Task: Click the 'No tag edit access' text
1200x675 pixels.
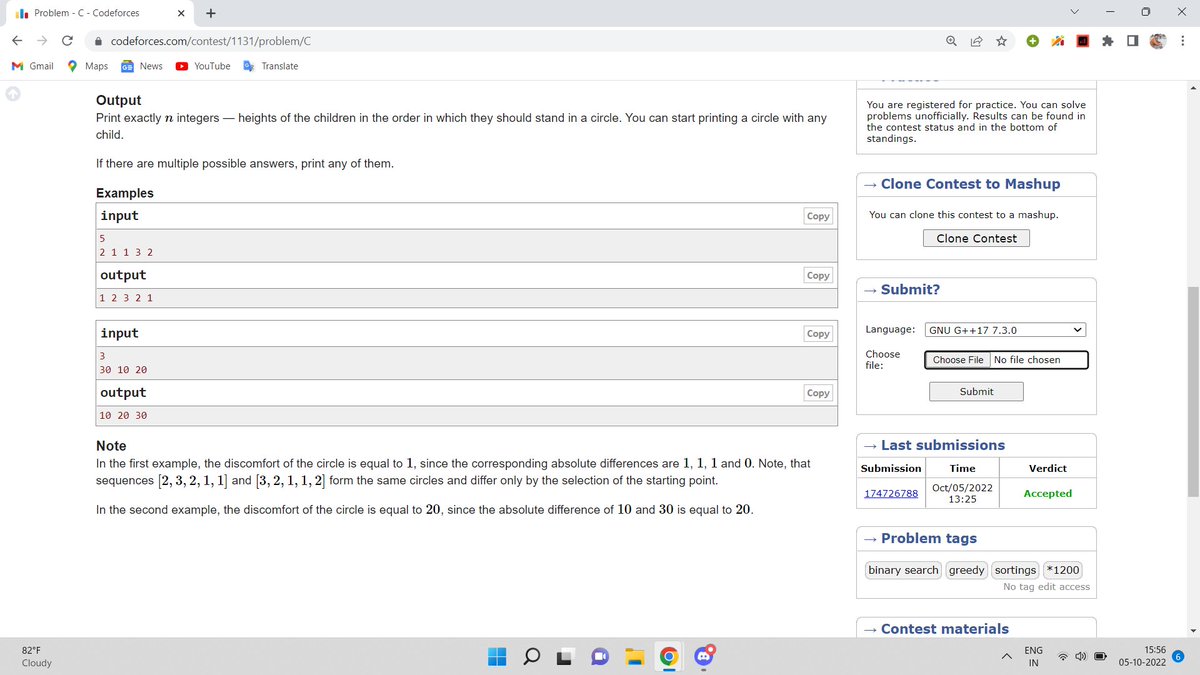Action: [1046, 587]
